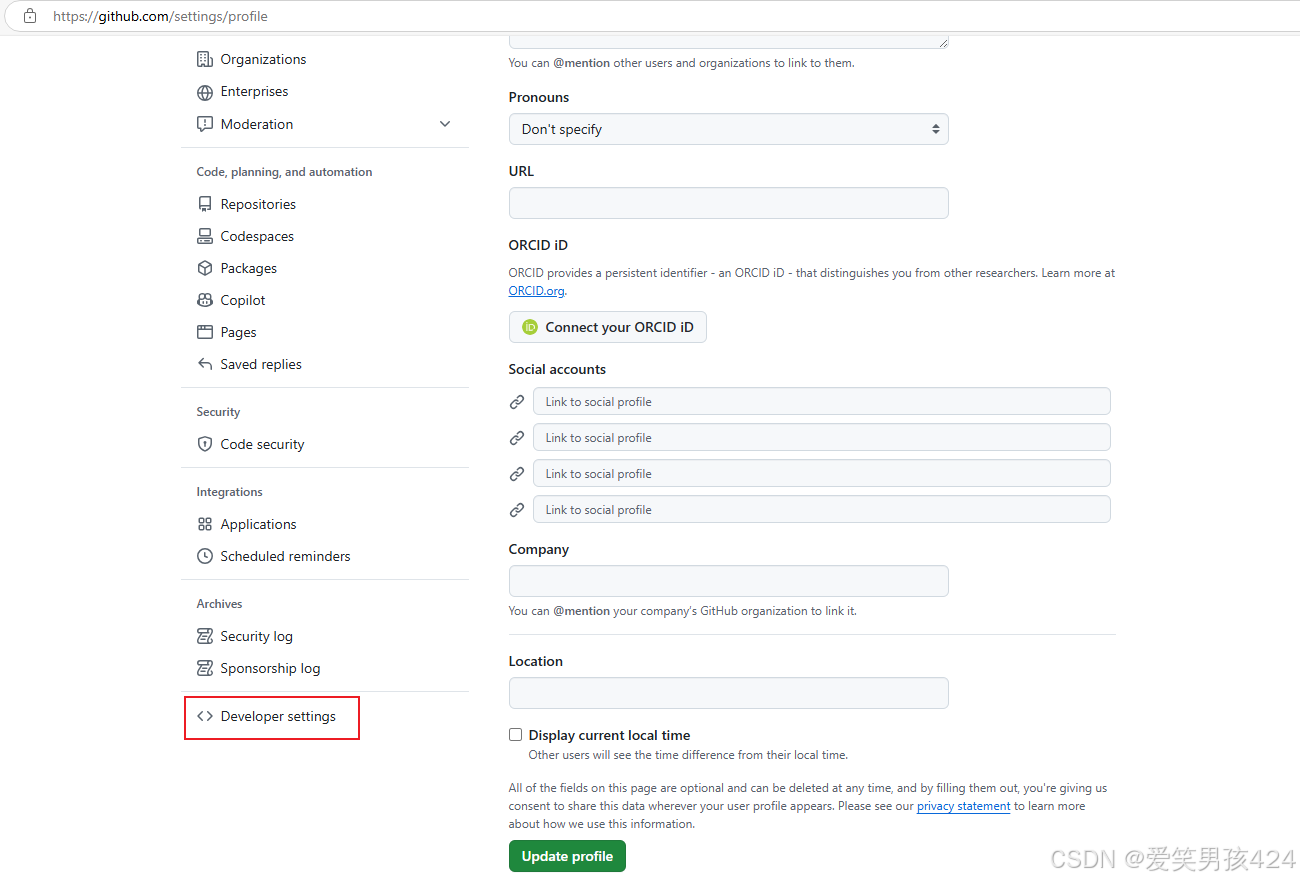
Task: Click the Packages icon
Action: [203, 268]
